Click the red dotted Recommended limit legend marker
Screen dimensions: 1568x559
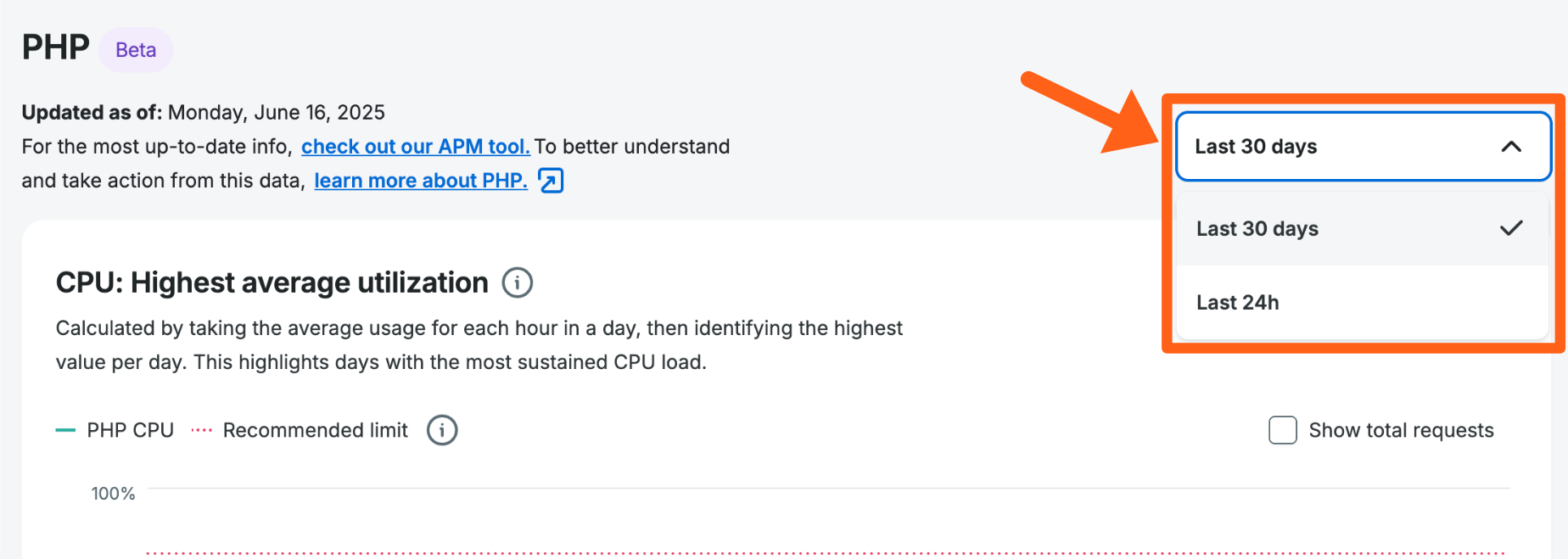[201, 431]
